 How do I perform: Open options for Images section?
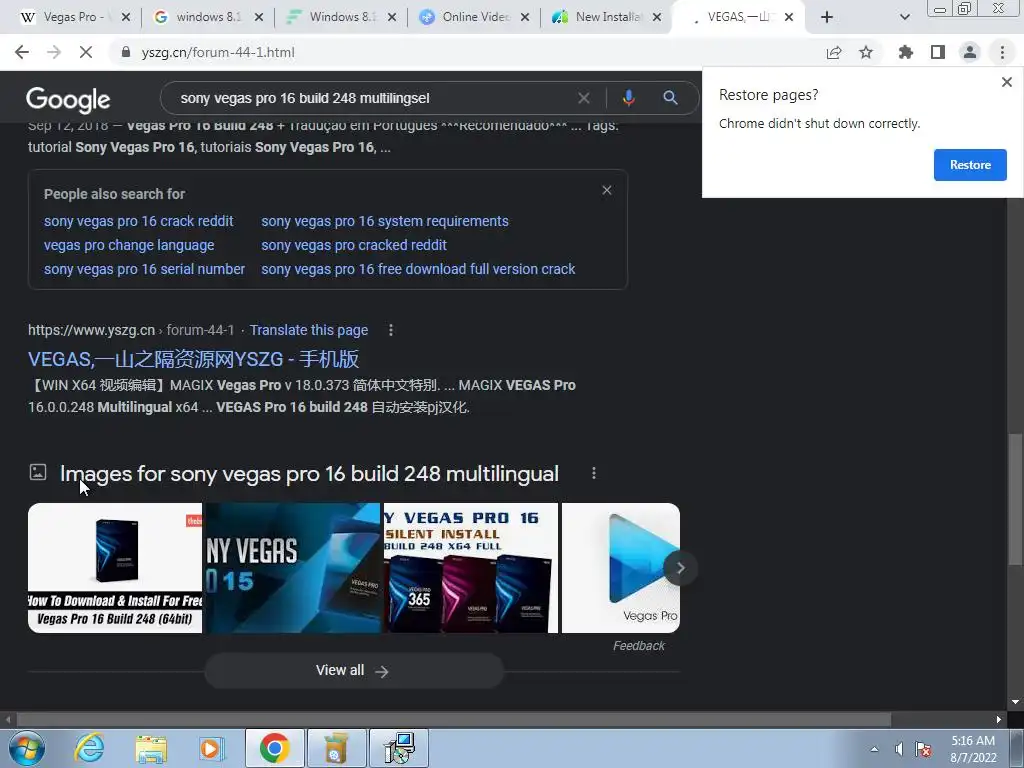point(594,473)
